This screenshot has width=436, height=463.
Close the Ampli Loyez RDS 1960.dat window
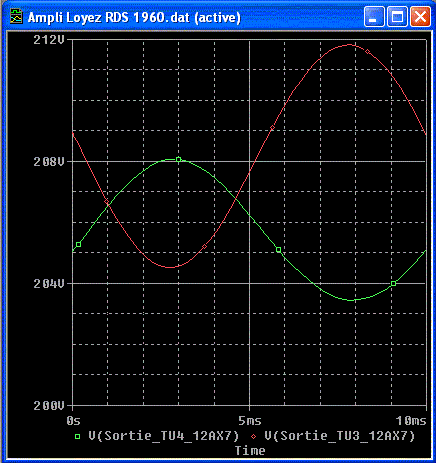point(420,16)
